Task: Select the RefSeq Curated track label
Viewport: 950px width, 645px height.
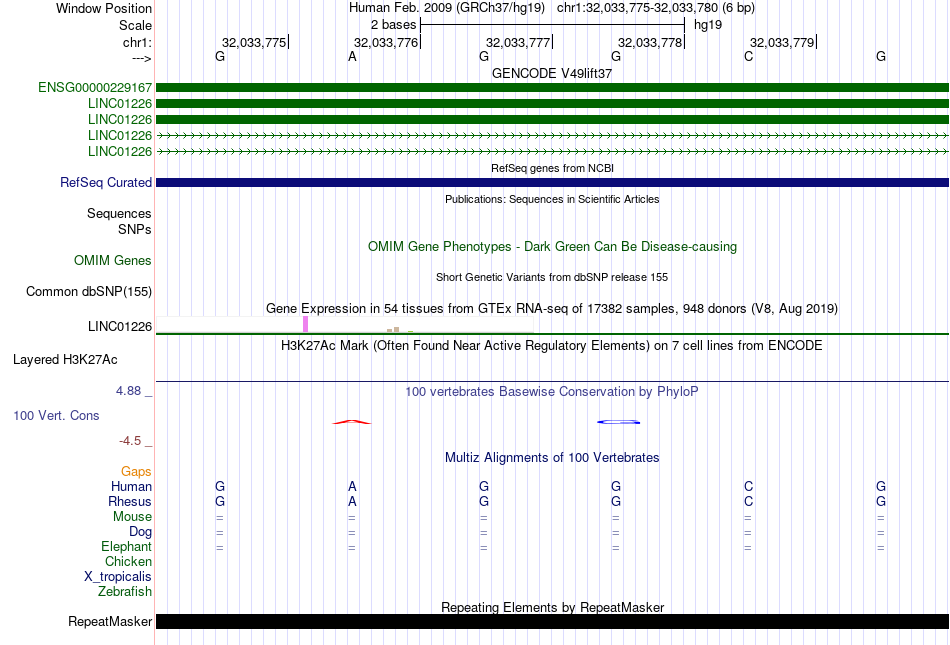Action: (x=106, y=182)
